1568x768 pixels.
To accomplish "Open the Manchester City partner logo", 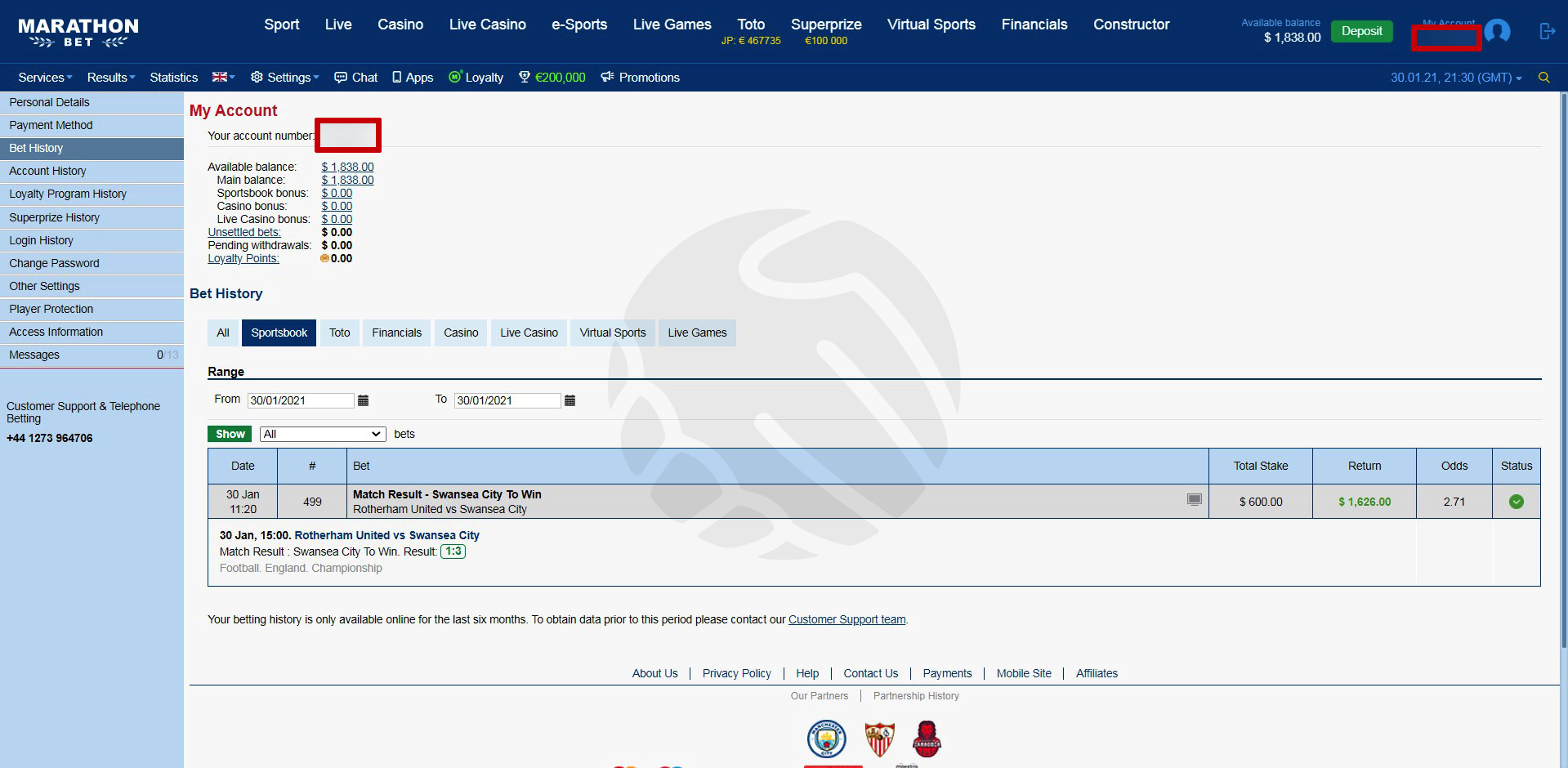I will (826, 739).
